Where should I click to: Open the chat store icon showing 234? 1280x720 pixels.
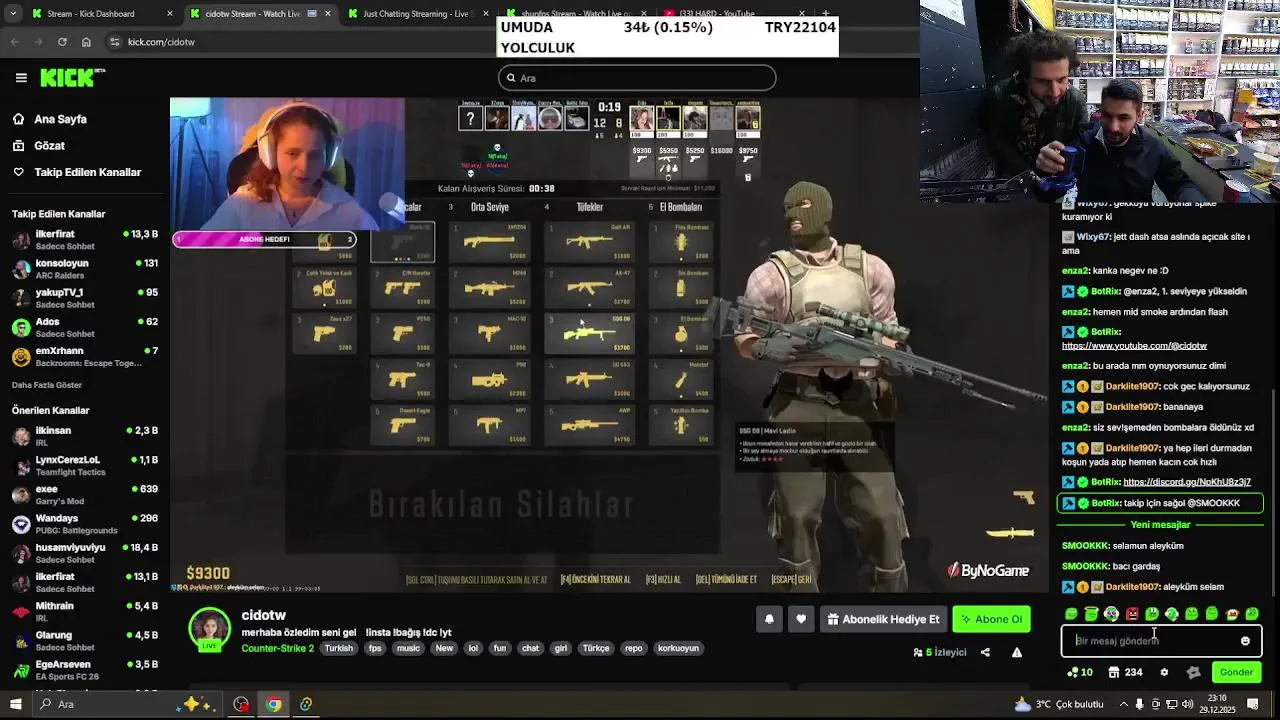pyautogui.click(x=1125, y=672)
